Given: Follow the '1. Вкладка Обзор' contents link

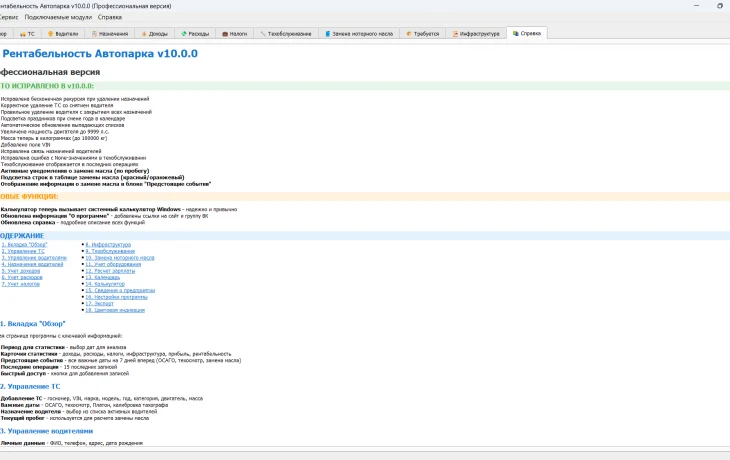Looking at the screenshot, I should tap(24, 244).
